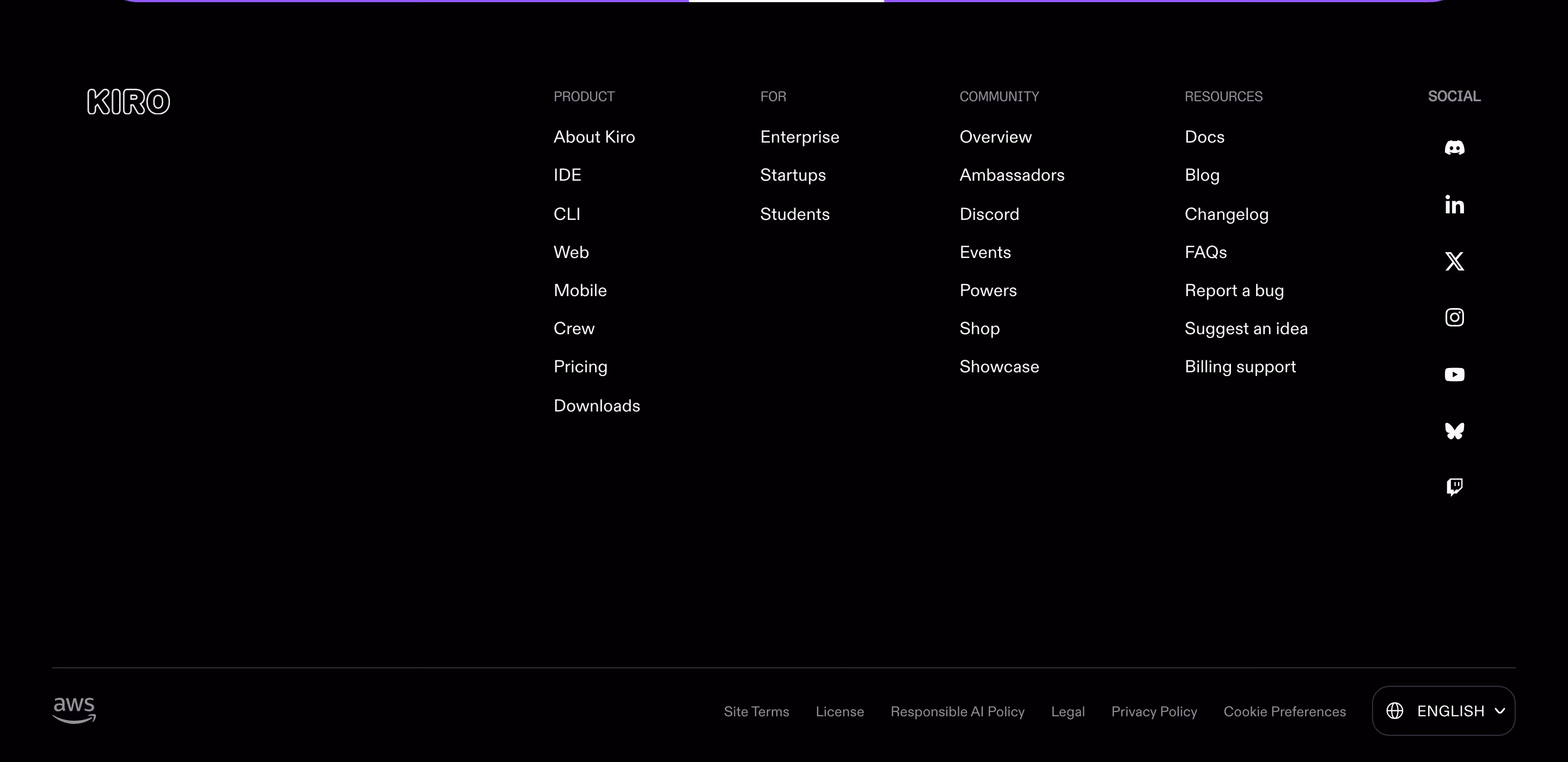Open the Enterprise link
Screen dimensions: 1568x762
point(799,137)
